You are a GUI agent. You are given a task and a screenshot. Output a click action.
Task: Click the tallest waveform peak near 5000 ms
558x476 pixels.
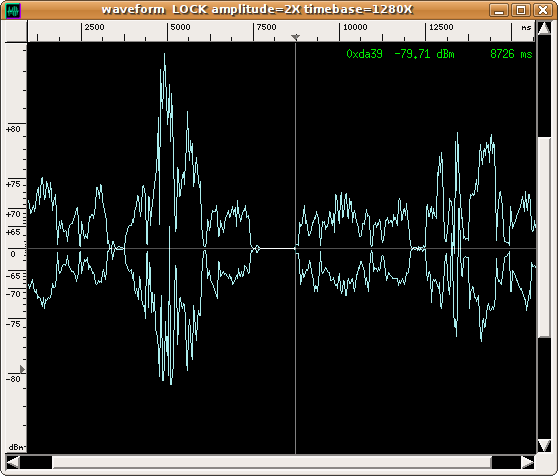(x=164, y=55)
